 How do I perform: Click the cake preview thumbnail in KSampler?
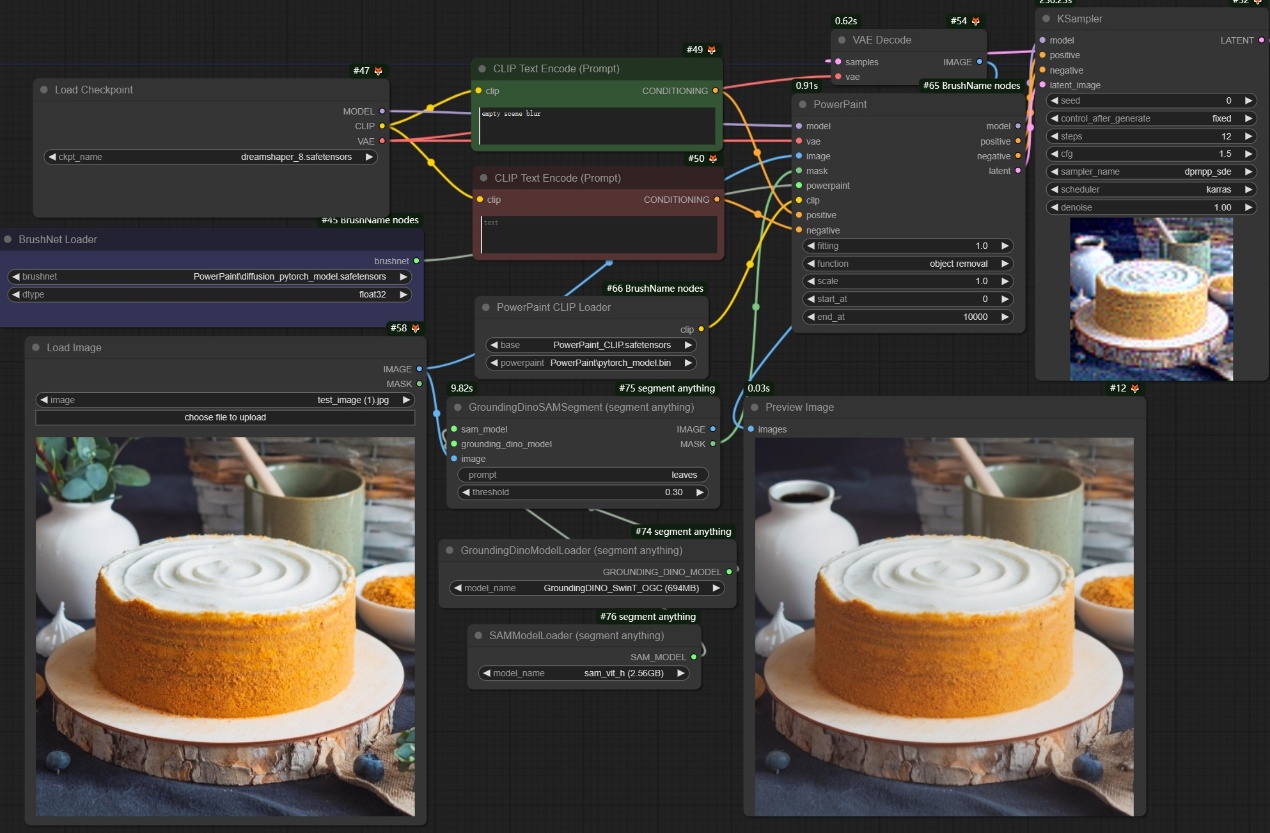point(1151,298)
